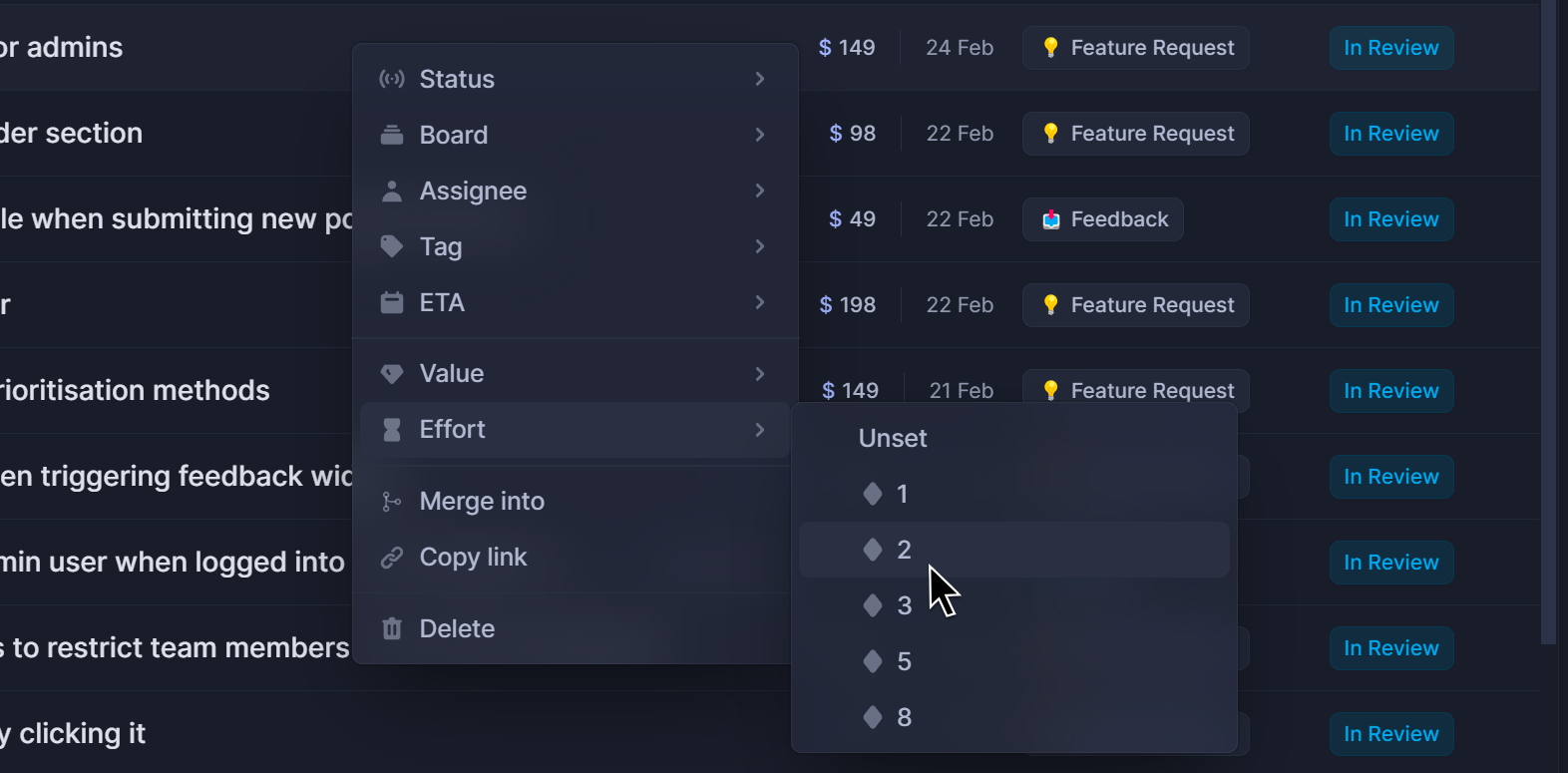
Task: Click the megaphone icon on the Feedback pill
Action: (1049, 219)
